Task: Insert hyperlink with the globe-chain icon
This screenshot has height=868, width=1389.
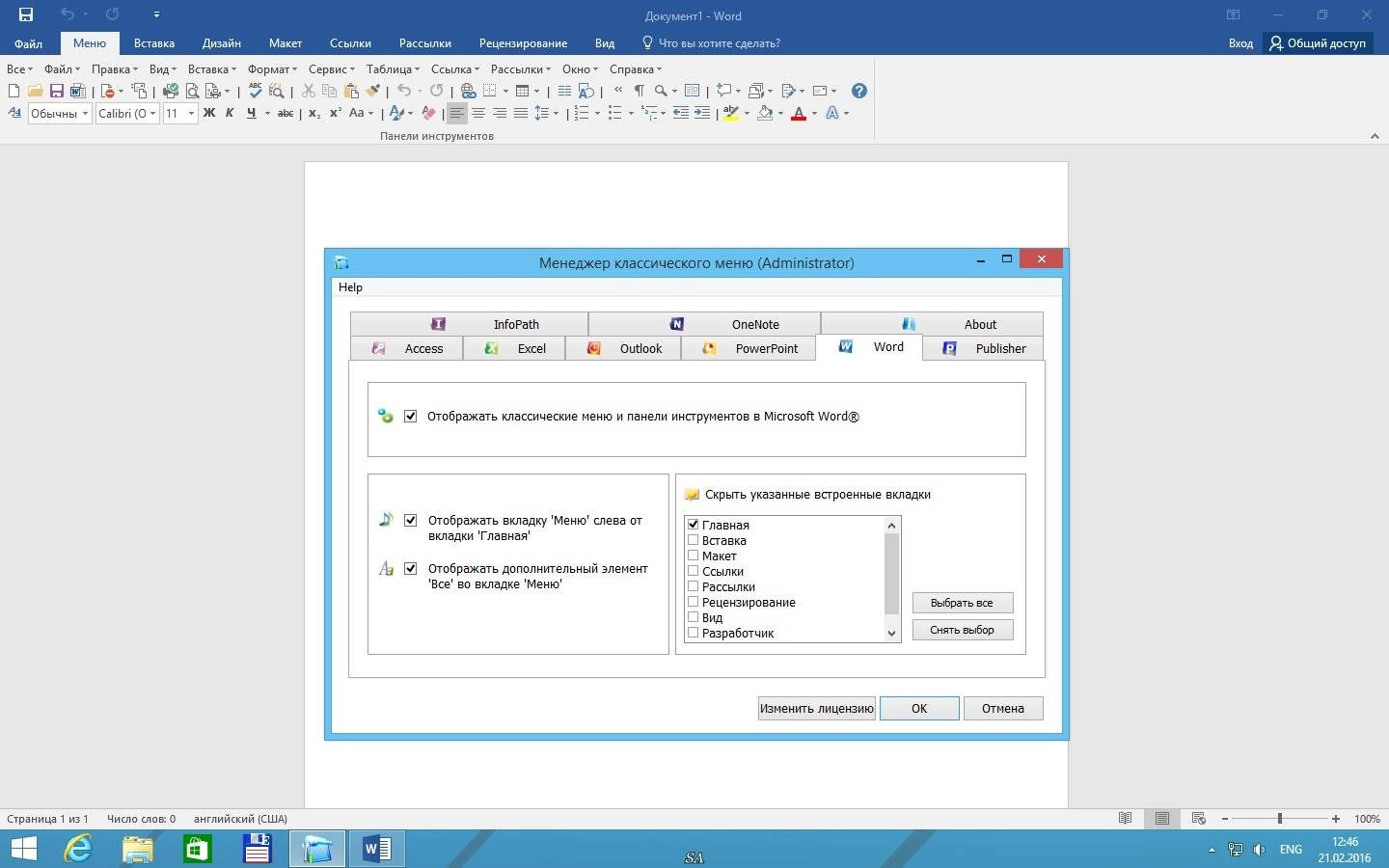Action: point(468,91)
